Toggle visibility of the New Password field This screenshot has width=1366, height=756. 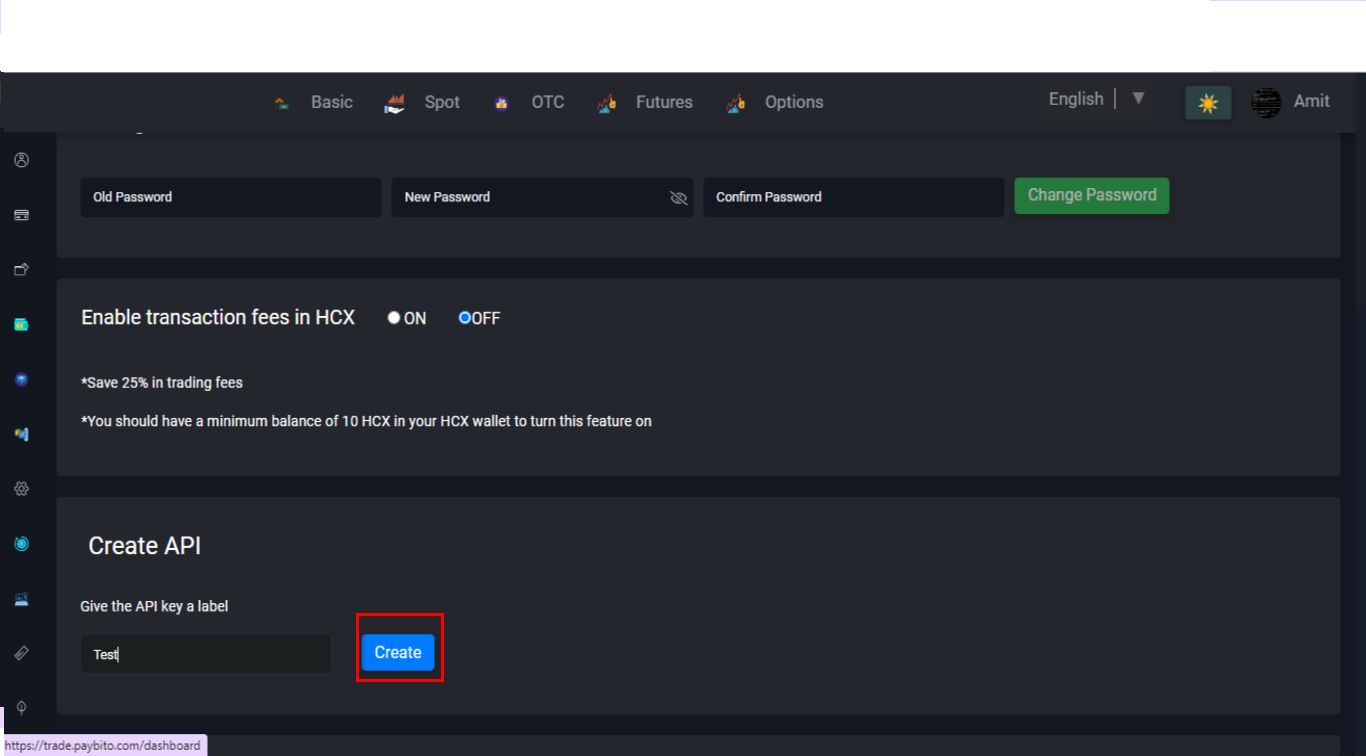click(679, 197)
